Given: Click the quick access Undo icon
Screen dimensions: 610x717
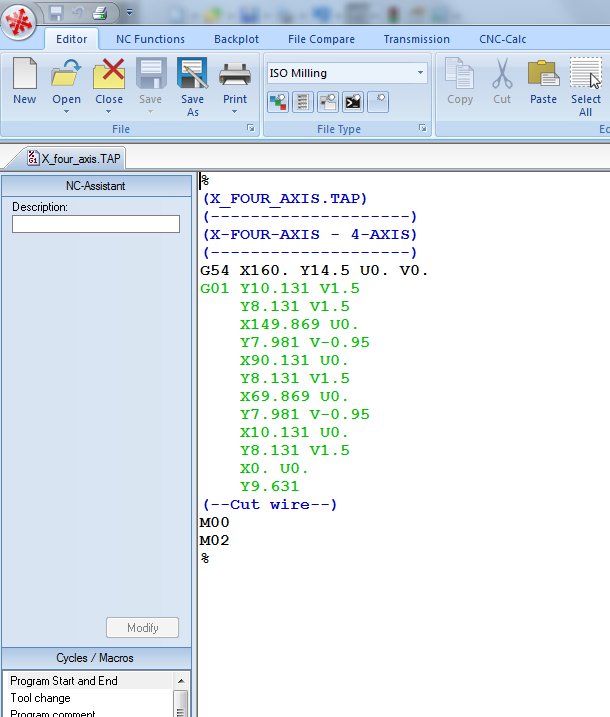Looking at the screenshot, I should [77, 12].
